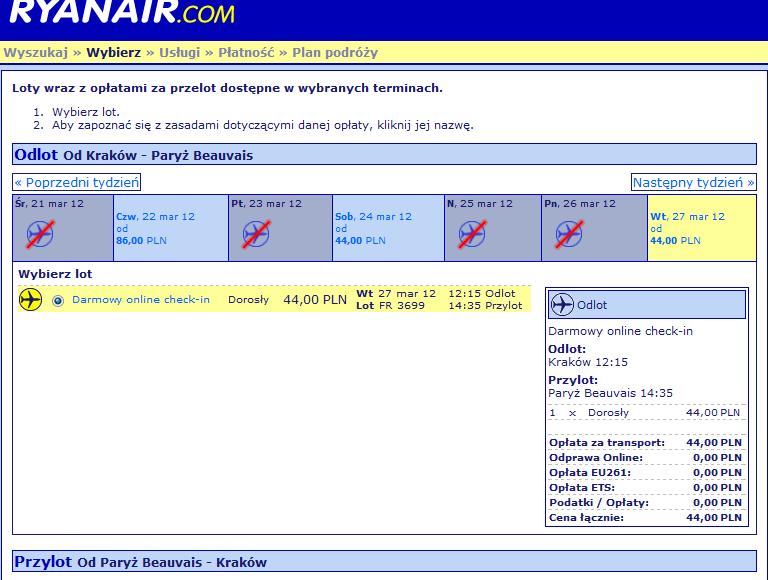The height and width of the screenshot is (580, 768).
Task: Select radio button for Darmowy online check-in flight
Action: pos(58,300)
